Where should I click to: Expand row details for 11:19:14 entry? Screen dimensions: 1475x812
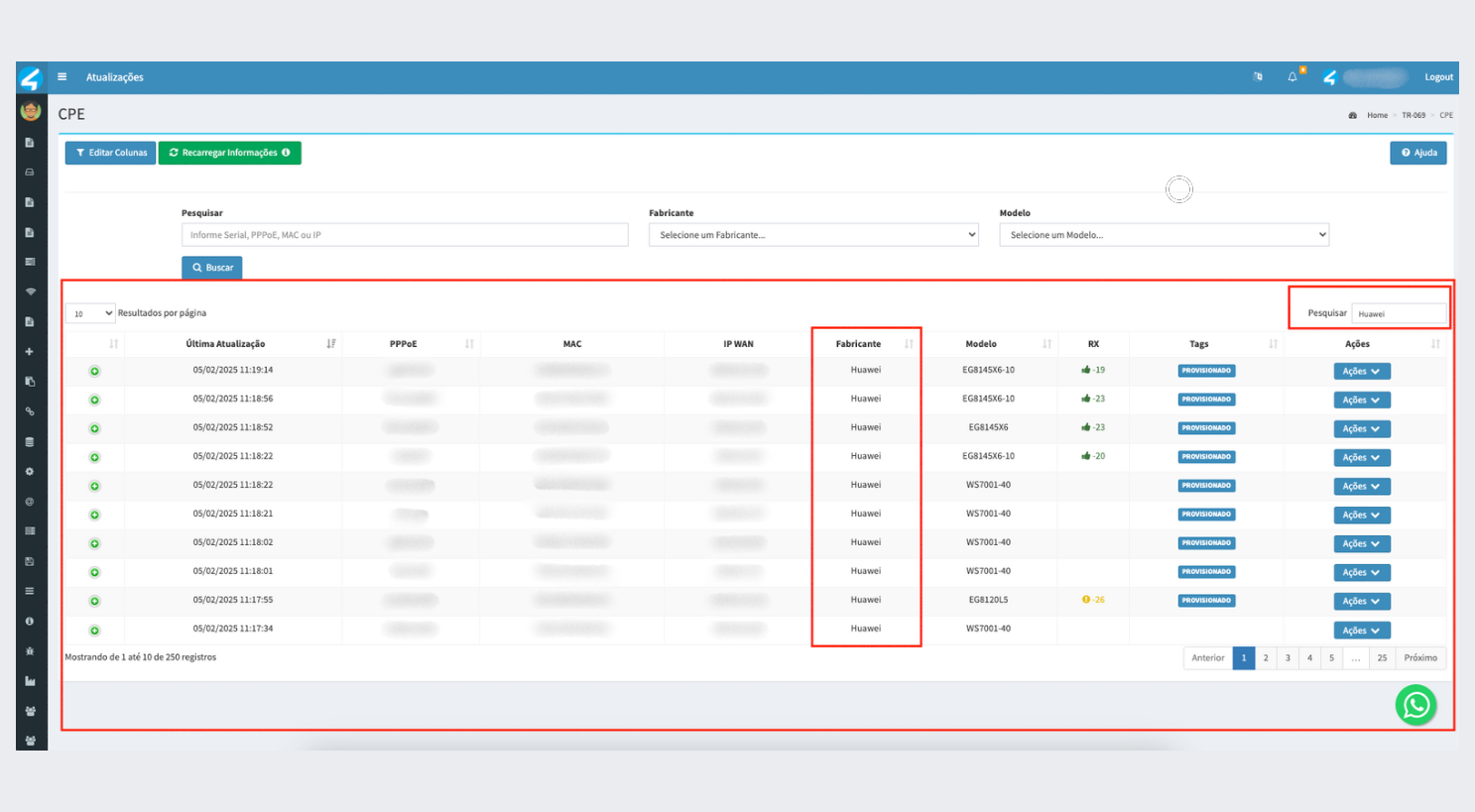(x=95, y=371)
